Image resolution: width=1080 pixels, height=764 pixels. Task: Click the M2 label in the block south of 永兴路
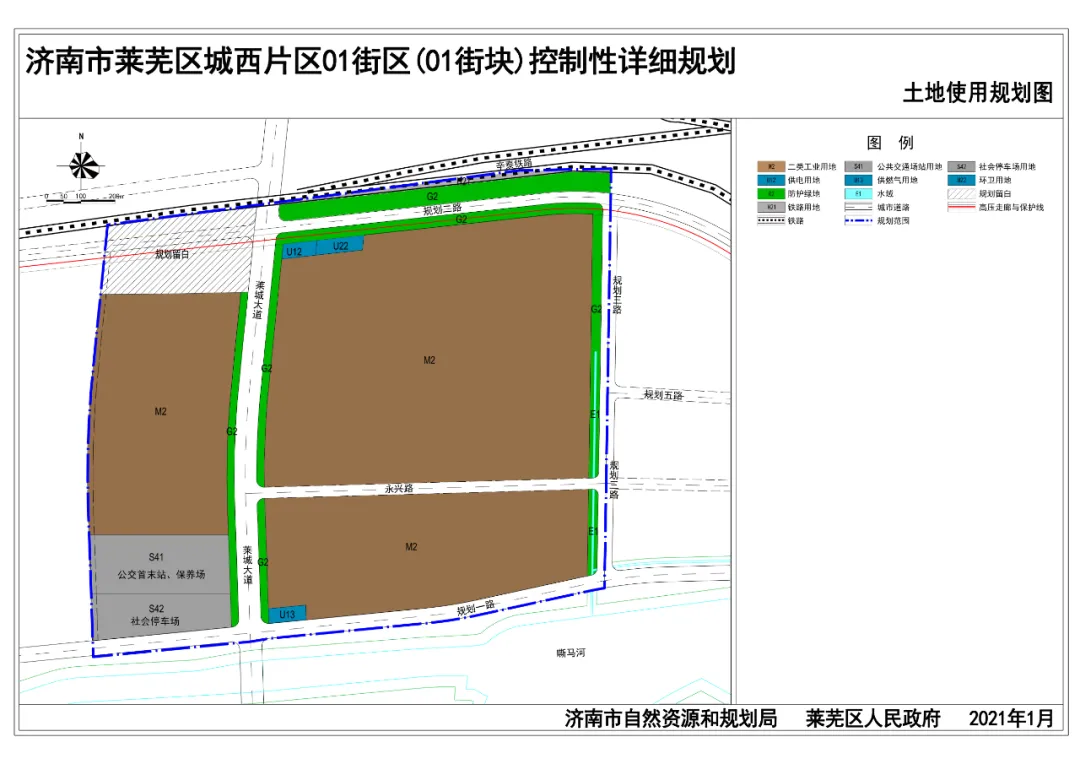point(411,546)
